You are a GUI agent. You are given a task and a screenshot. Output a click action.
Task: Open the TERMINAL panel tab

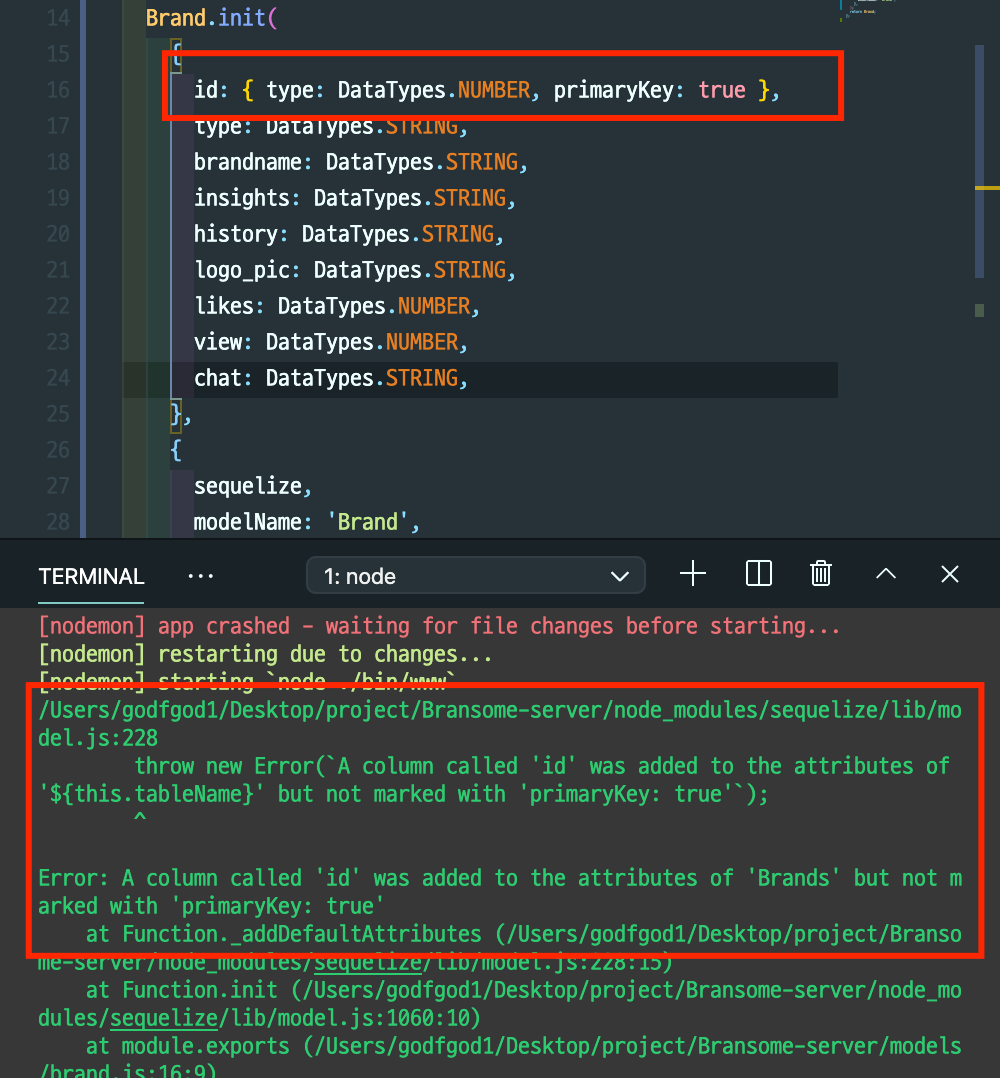point(91,576)
